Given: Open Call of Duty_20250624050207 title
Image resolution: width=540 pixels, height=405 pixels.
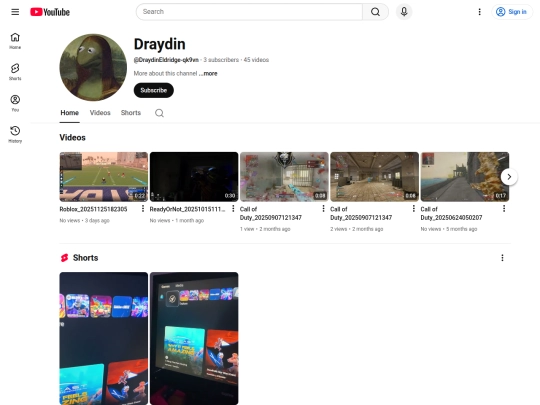Looking at the screenshot, I should pyautogui.click(x=451, y=213).
